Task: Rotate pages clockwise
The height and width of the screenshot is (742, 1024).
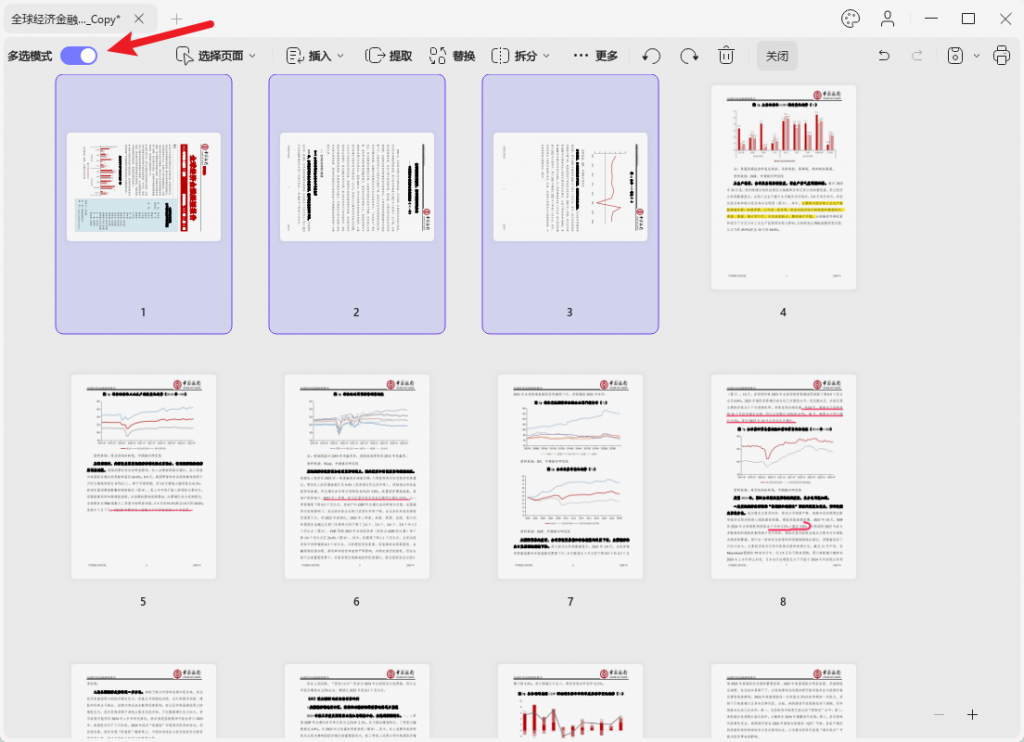Action: pos(689,56)
